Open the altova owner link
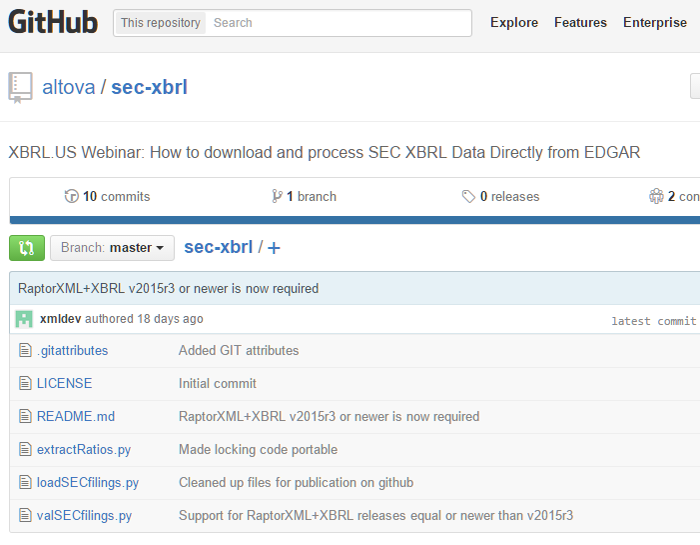The width and height of the screenshot is (700, 545). pyautogui.click(x=68, y=87)
